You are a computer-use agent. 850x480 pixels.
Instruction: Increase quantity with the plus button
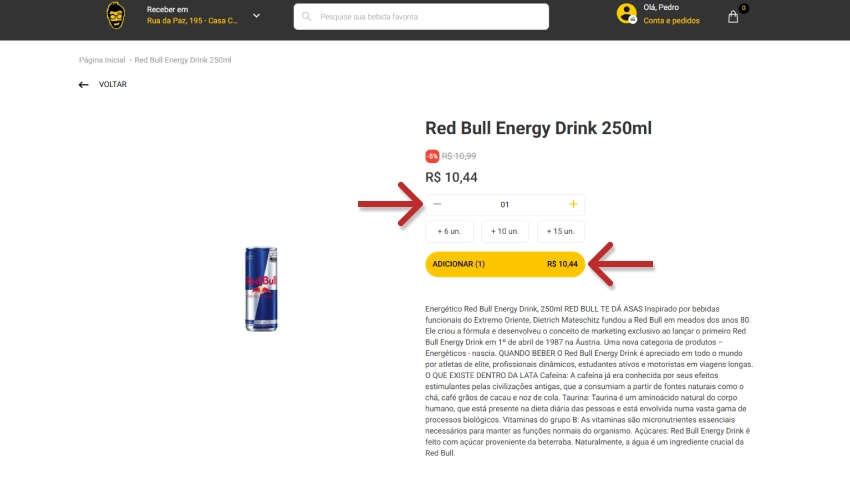573,204
